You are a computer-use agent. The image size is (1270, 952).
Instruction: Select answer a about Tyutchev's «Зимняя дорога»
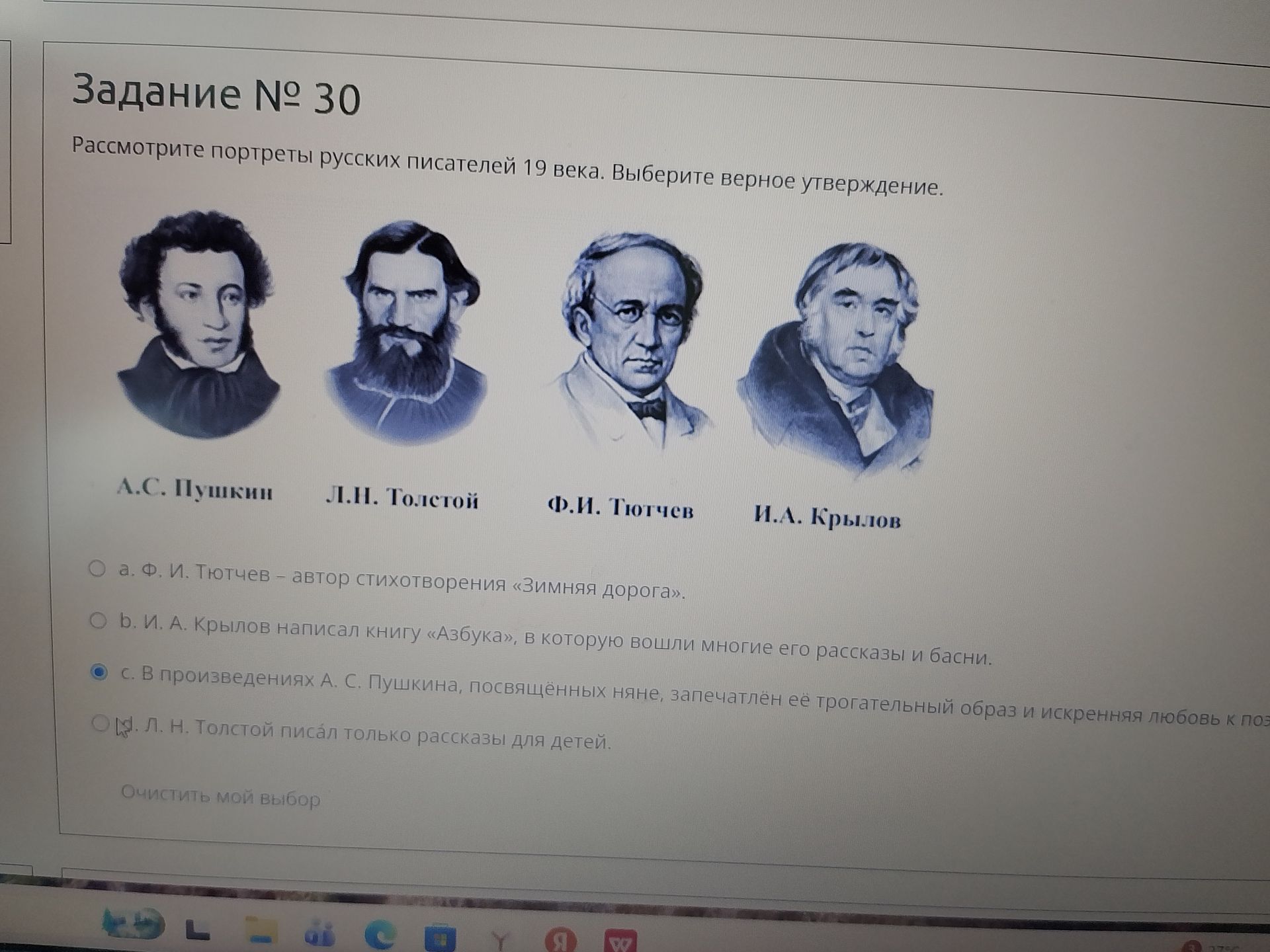[97, 569]
